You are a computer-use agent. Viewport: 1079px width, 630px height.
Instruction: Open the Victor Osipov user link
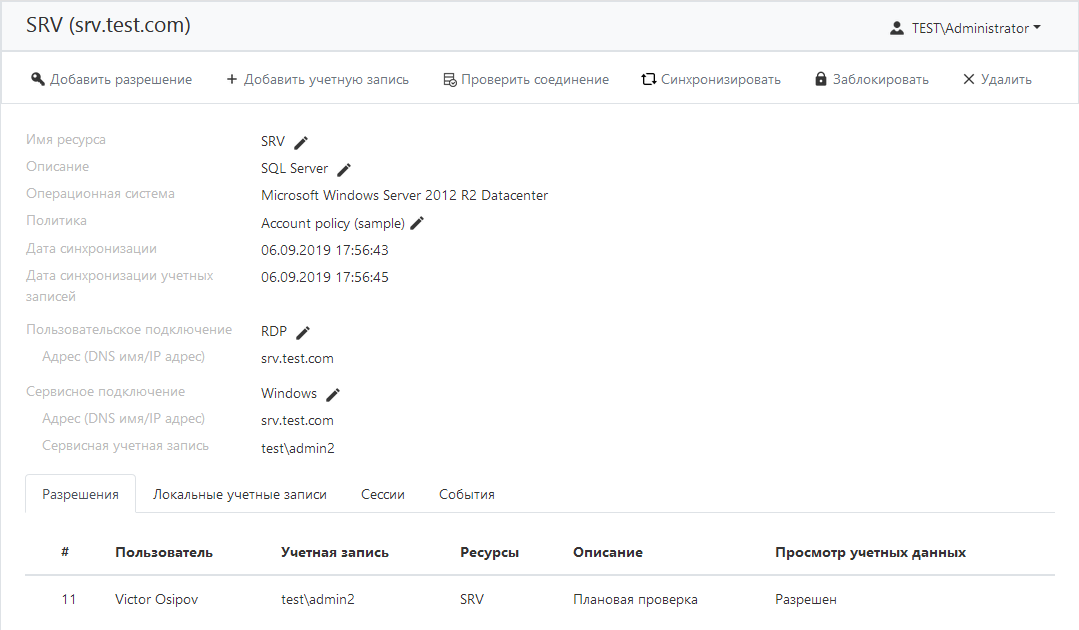(157, 600)
